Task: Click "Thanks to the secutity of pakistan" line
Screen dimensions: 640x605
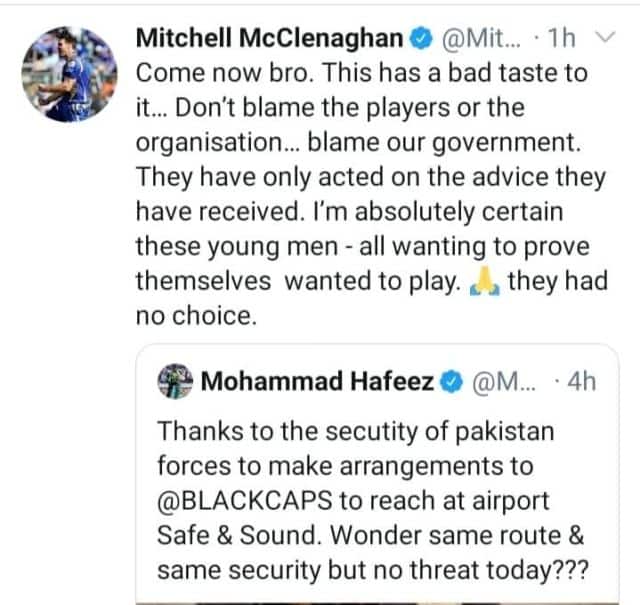Action: click(x=356, y=434)
